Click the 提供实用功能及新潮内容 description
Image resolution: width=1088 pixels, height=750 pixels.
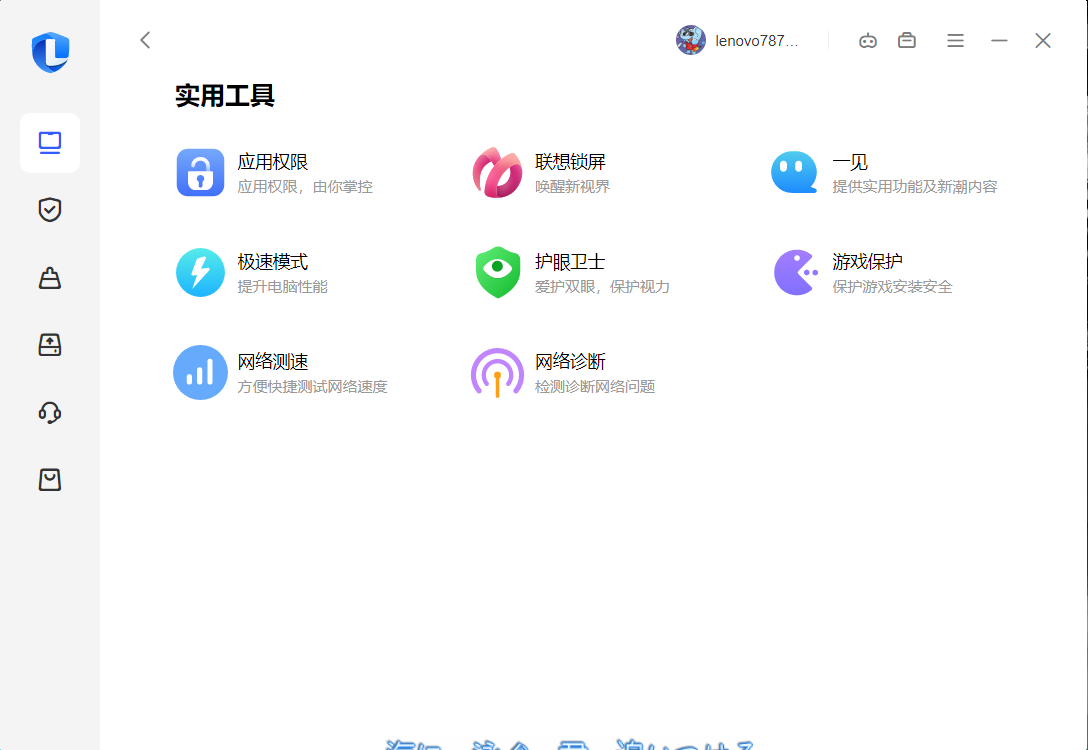click(x=915, y=187)
